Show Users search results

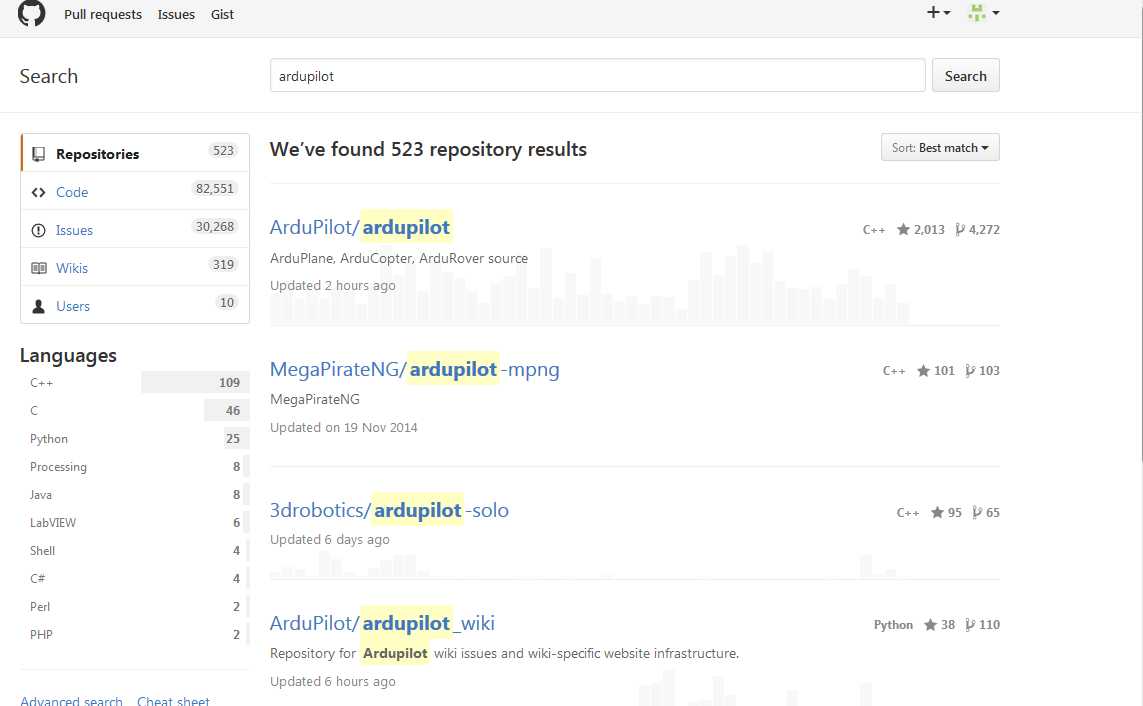[x=135, y=305]
